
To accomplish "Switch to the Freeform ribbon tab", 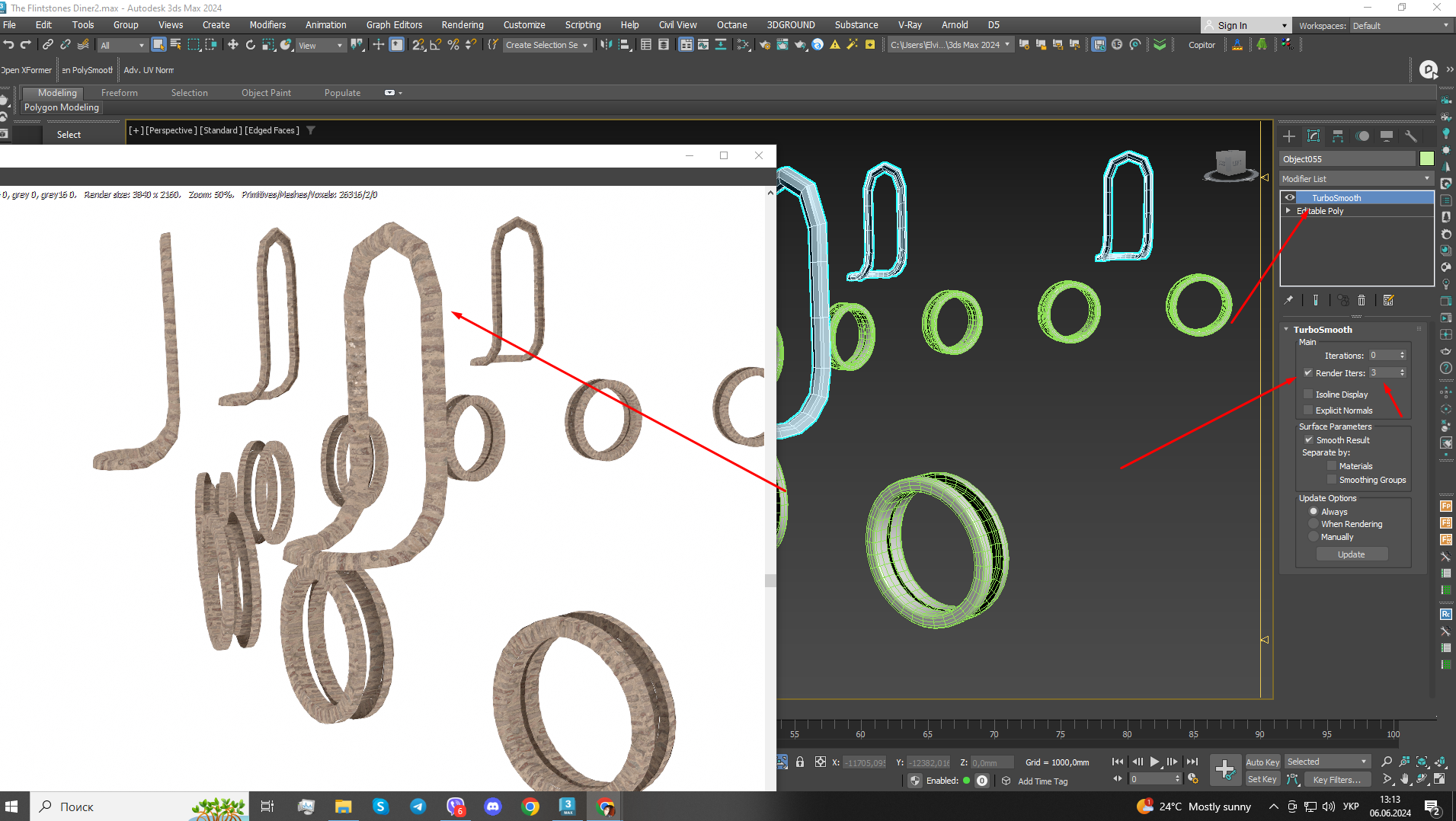I will [120, 93].
